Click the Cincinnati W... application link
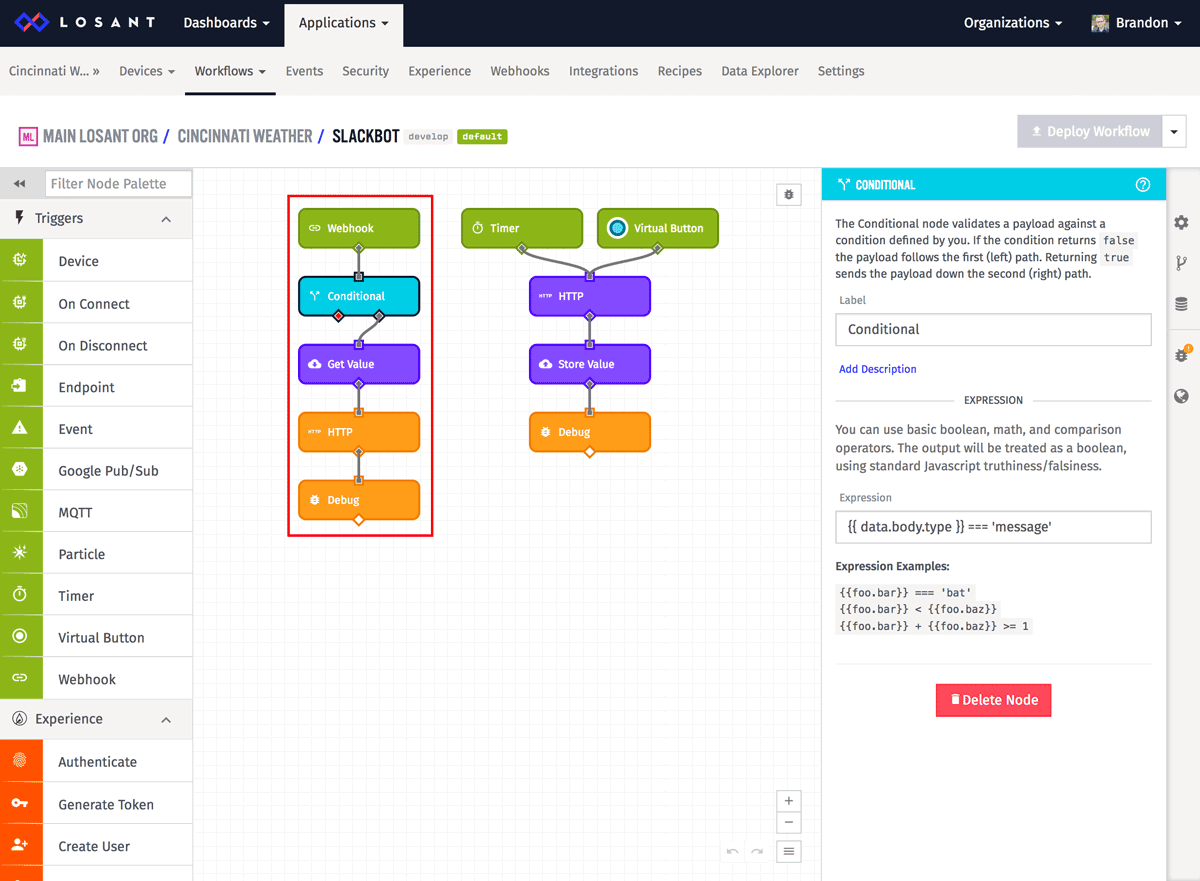1200x881 pixels. point(54,71)
